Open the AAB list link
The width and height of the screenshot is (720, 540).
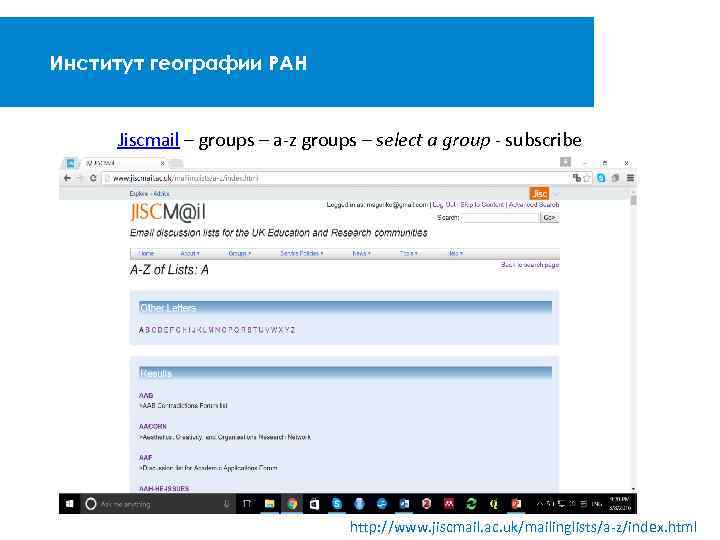[146, 395]
